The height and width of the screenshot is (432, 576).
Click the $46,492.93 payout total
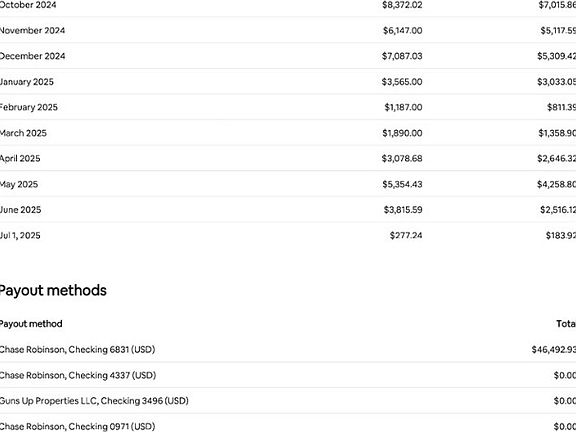coord(554,349)
